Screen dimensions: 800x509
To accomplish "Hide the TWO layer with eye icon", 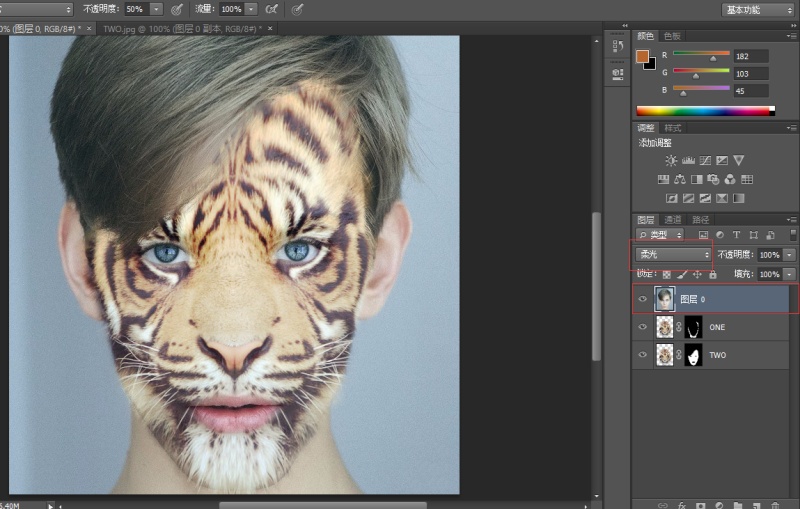I will [x=643, y=354].
